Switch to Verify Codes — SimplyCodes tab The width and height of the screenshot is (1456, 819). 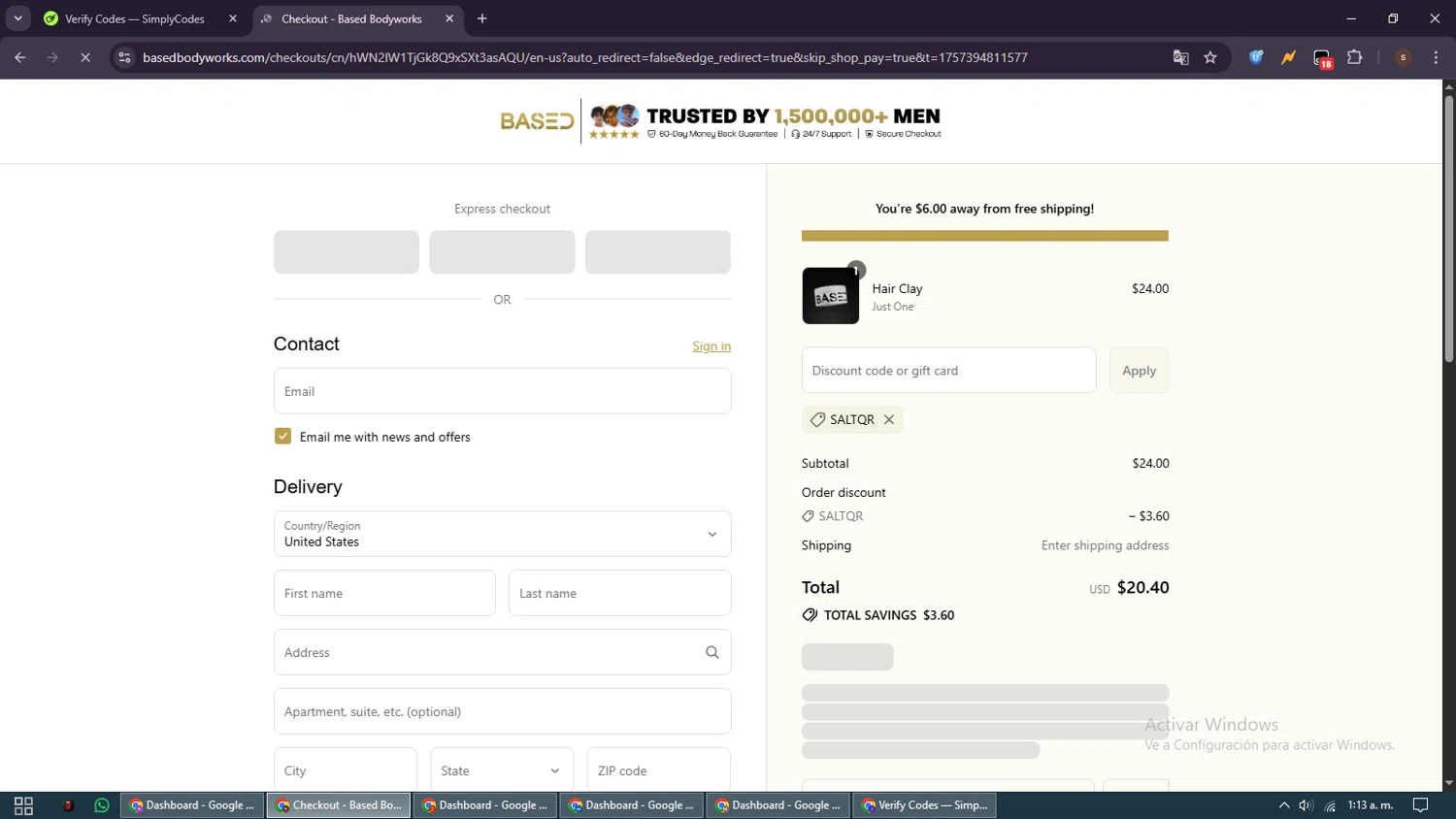pyautogui.click(x=134, y=18)
